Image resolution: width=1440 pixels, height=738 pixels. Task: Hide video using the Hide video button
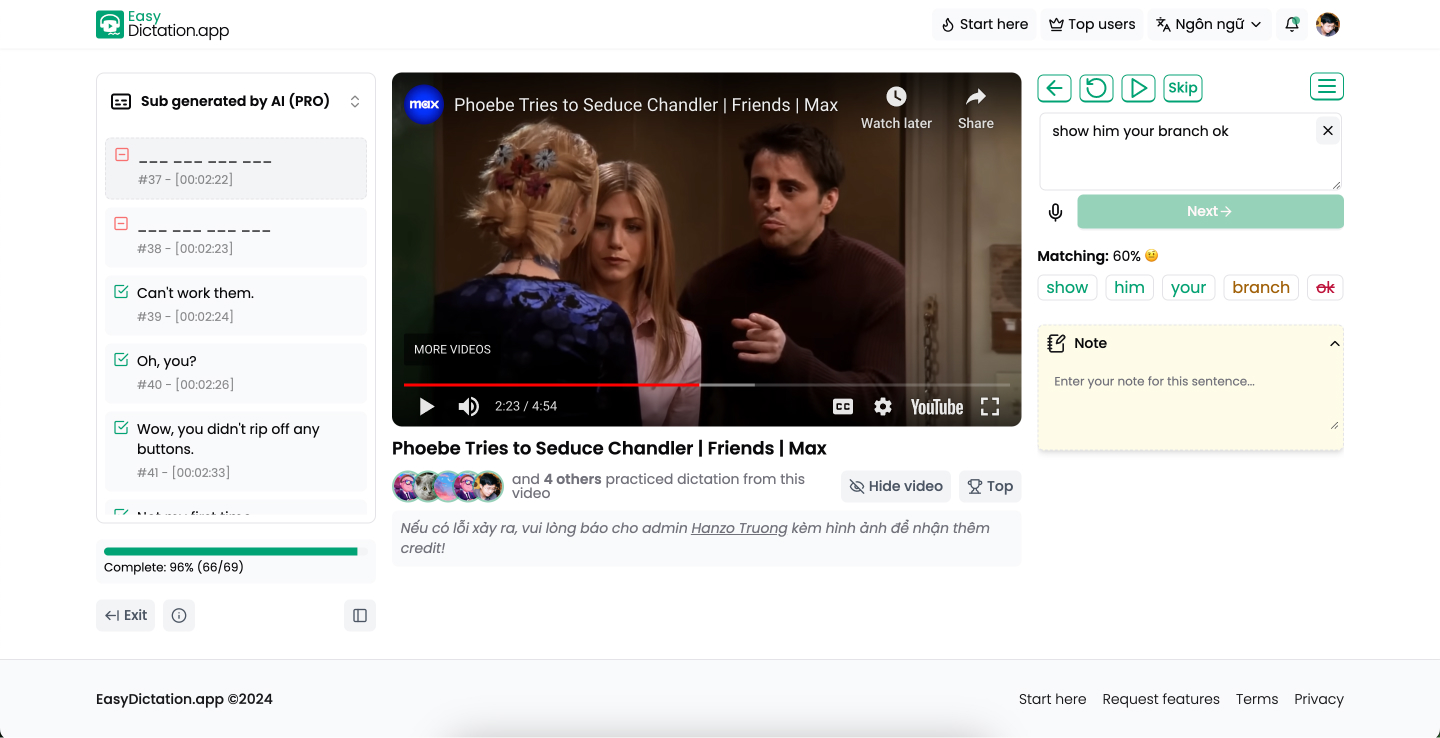[x=896, y=487]
